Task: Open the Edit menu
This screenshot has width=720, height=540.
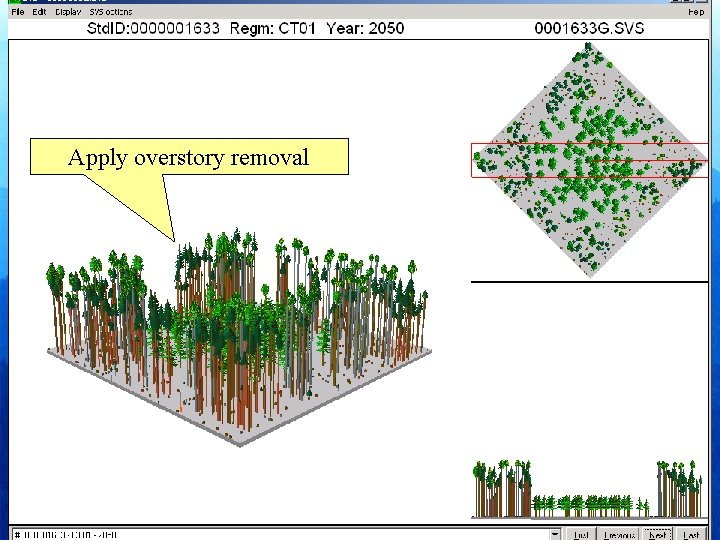Action: point(39,12)
